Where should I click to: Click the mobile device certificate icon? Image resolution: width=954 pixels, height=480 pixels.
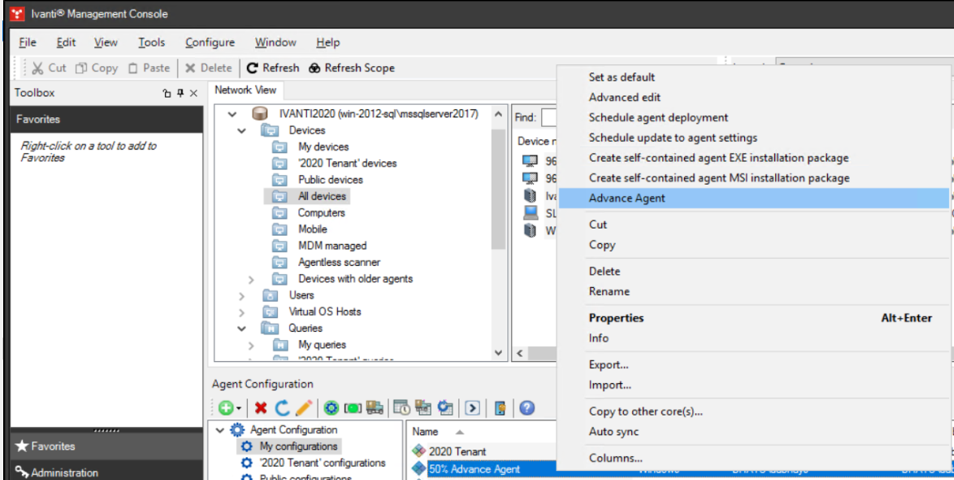(x=500, y=408)
